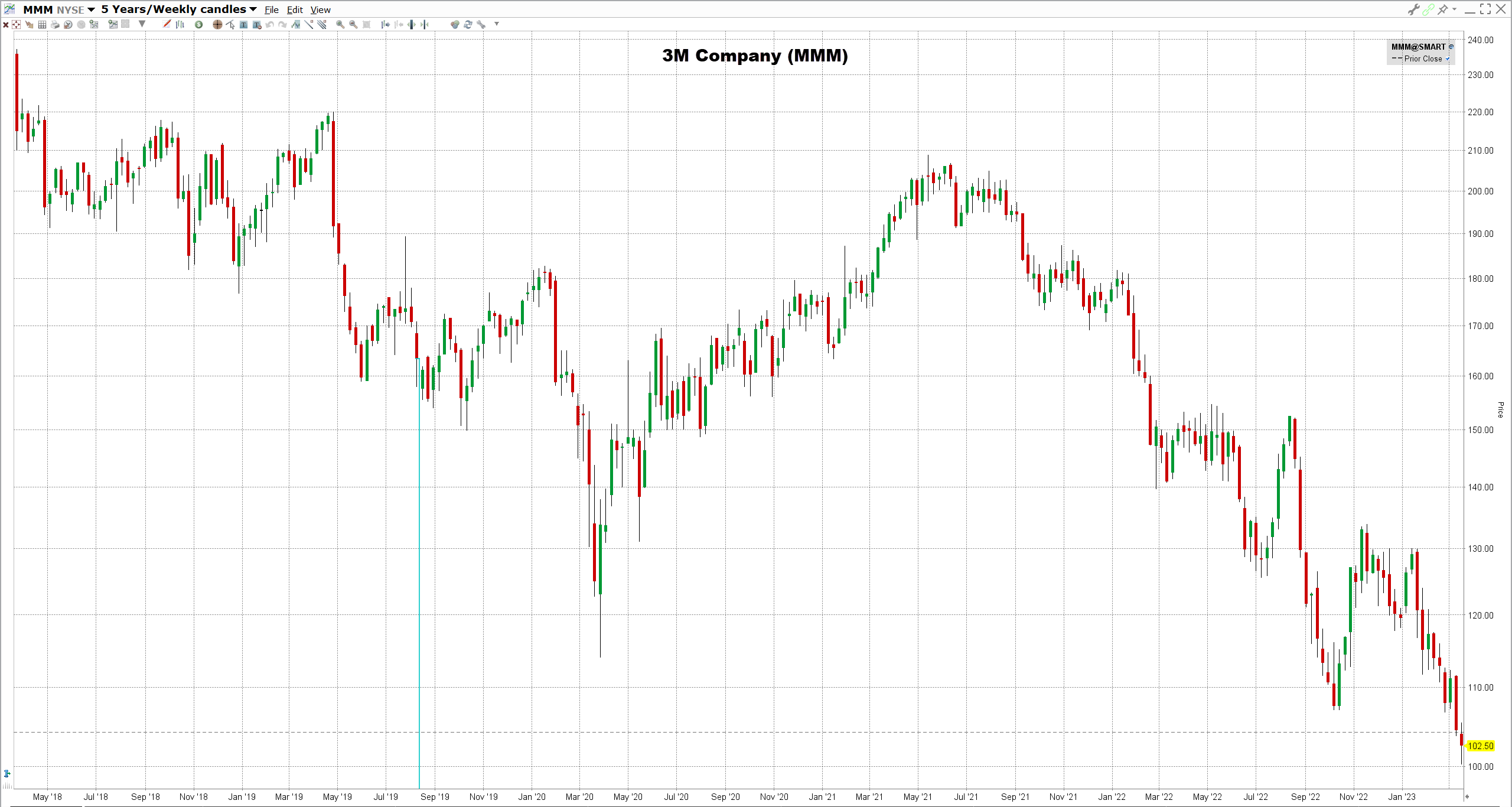Open the Edit menu
The image size is (1512, 807).
pyautogui.click(x=295, y=10)
